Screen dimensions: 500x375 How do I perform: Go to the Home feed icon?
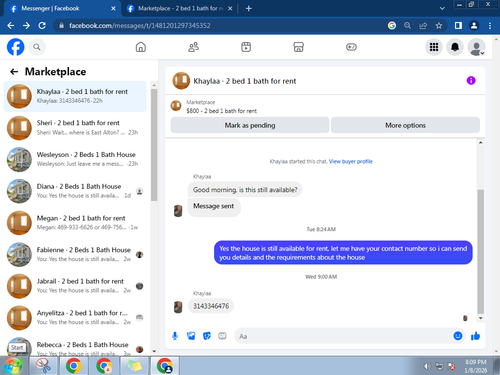click(141, 47)
